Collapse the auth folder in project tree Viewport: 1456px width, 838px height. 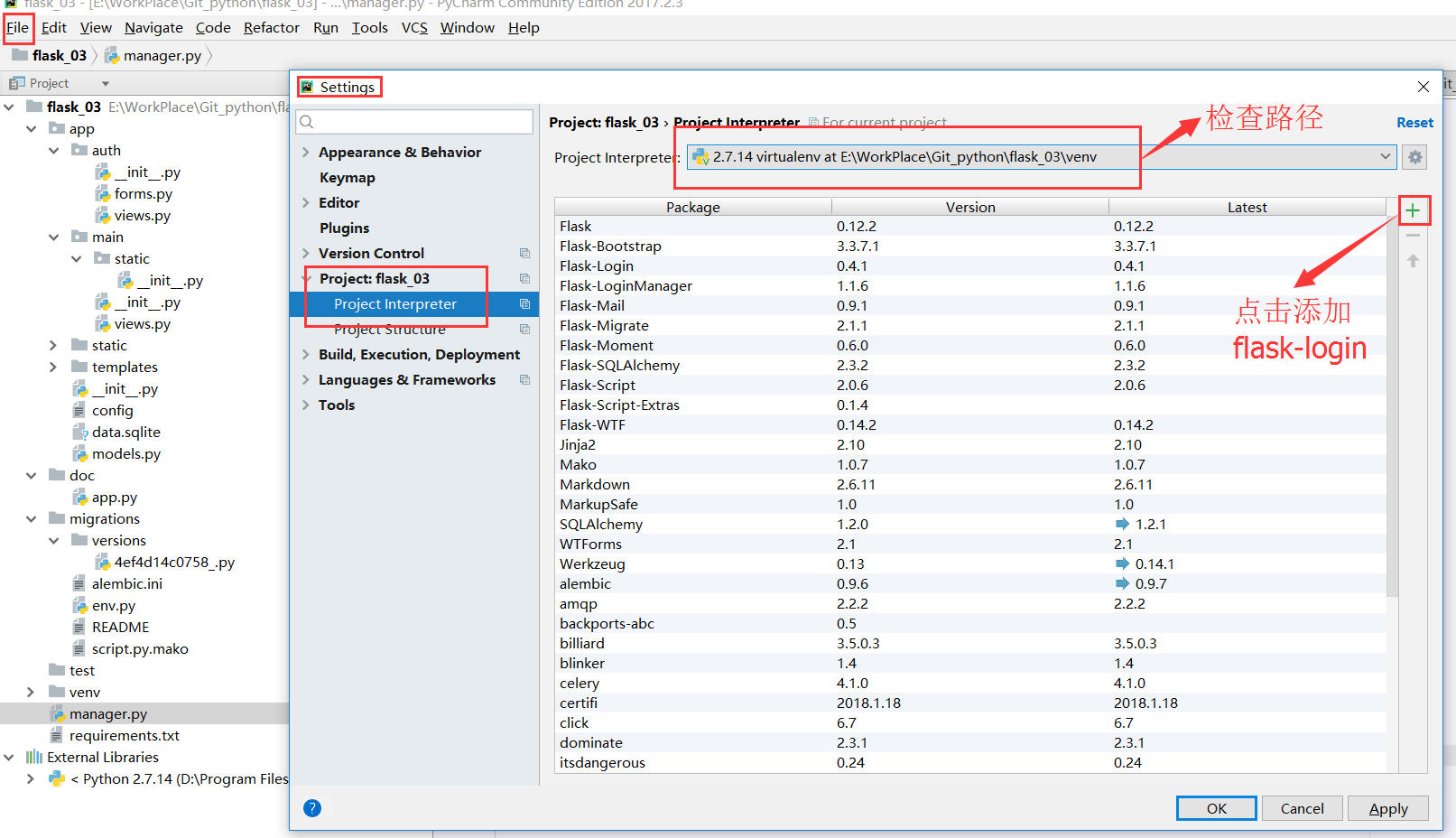[x=53, y=151]
